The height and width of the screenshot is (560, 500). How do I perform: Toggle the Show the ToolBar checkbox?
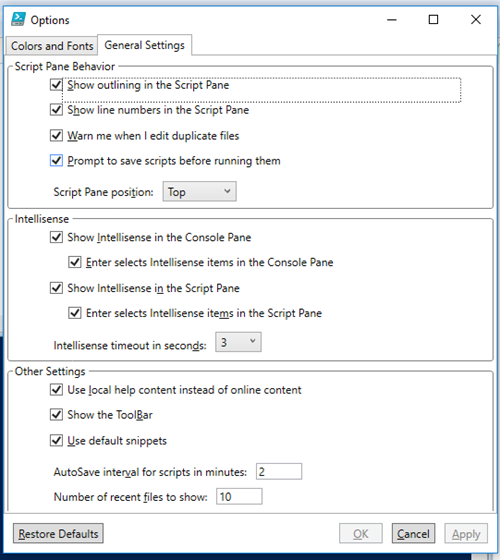click(56, 415)
